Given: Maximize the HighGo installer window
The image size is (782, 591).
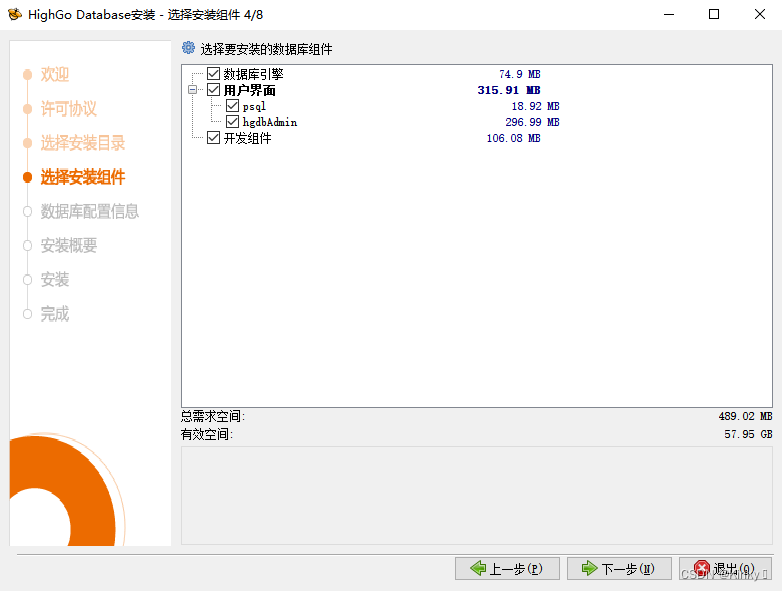Looking at the screenshot, I should 714,14.
